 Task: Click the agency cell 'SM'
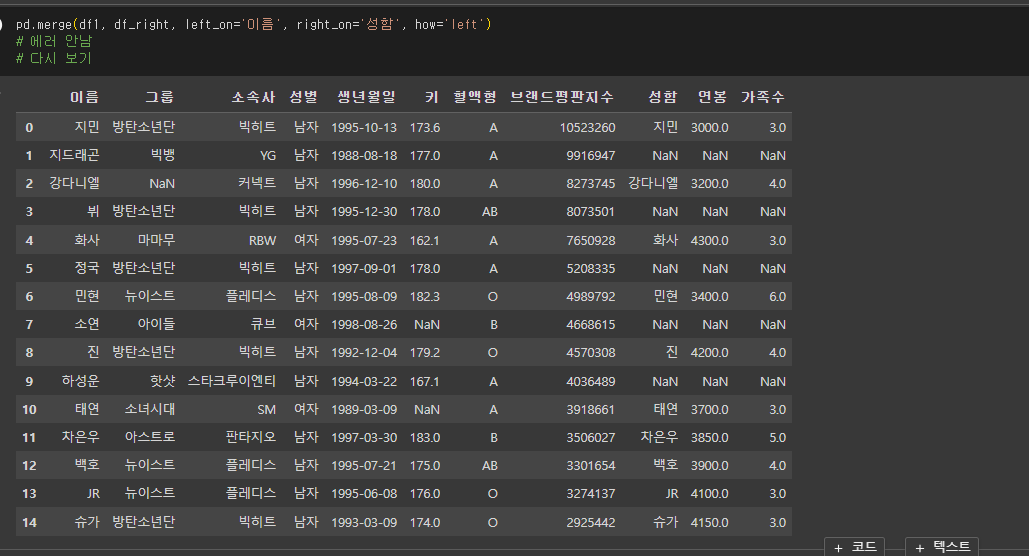[266, 410]
